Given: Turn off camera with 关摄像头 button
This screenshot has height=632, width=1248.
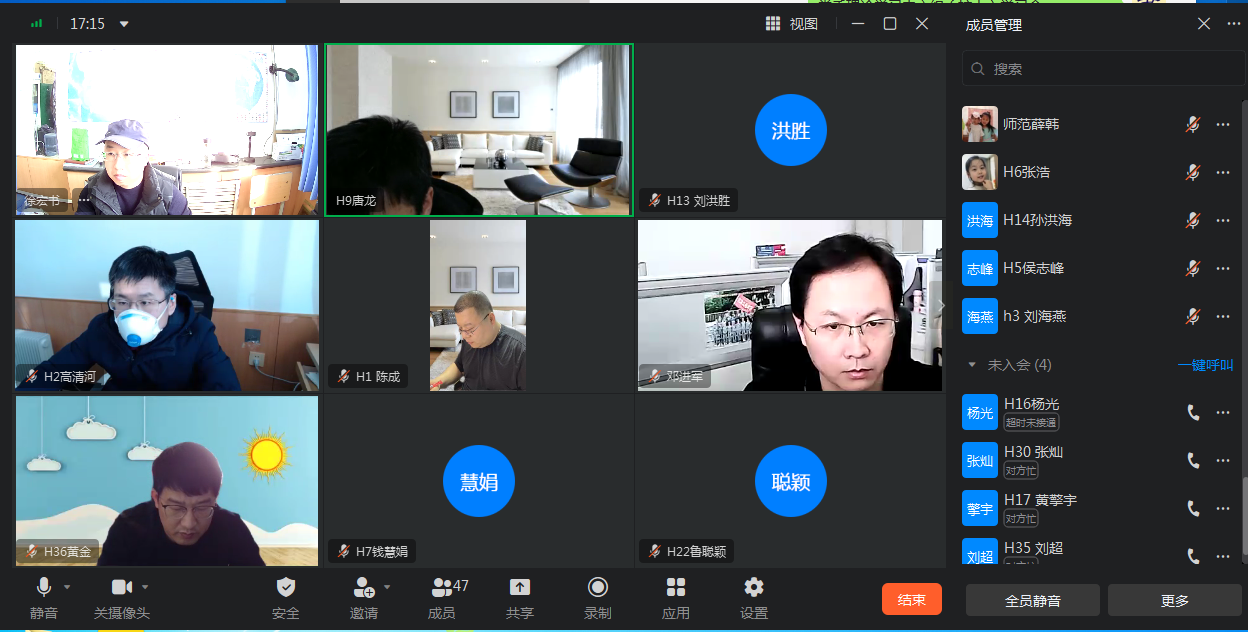Looking at the screenshot, I should click(x=122, y=588).
